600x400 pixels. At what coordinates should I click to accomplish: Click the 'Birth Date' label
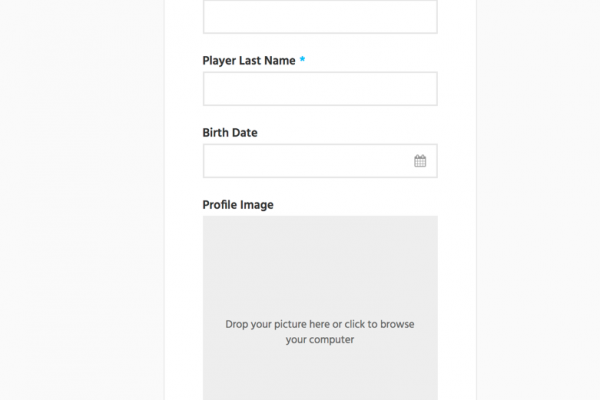tap(230, 132)
